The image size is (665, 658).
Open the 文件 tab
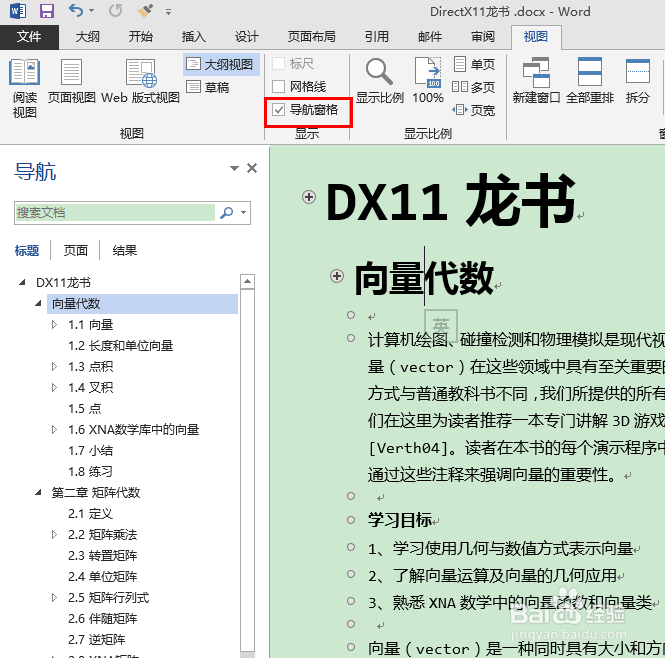click(x=29, y=37)
